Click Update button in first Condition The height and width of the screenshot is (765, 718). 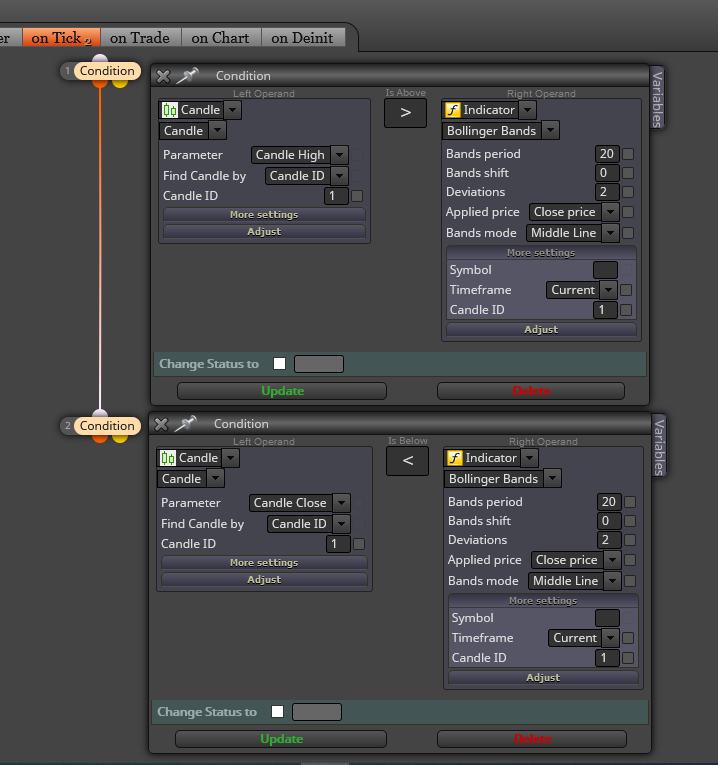[x=282, y=391]
